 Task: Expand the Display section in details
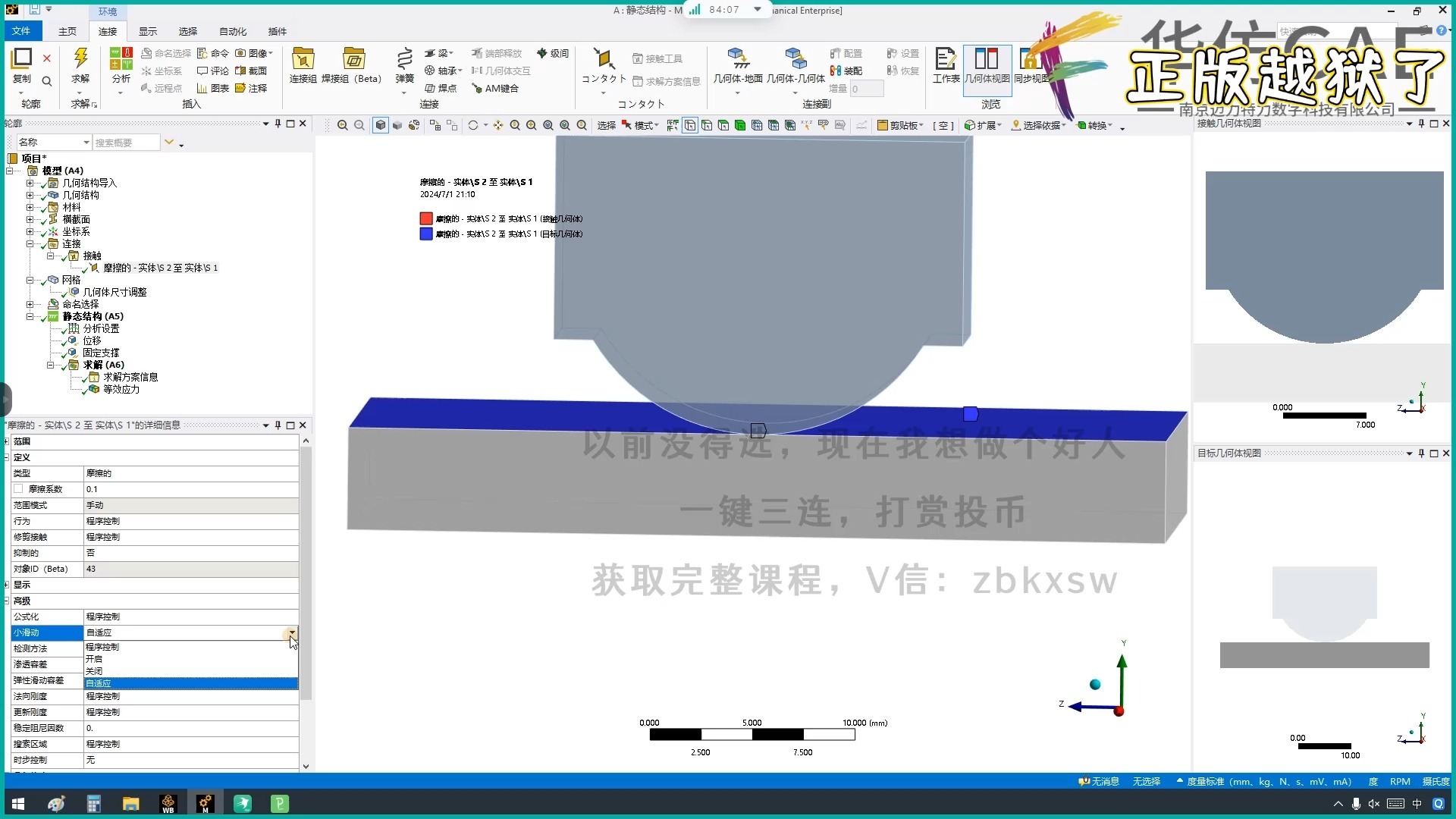coord(7,585)
